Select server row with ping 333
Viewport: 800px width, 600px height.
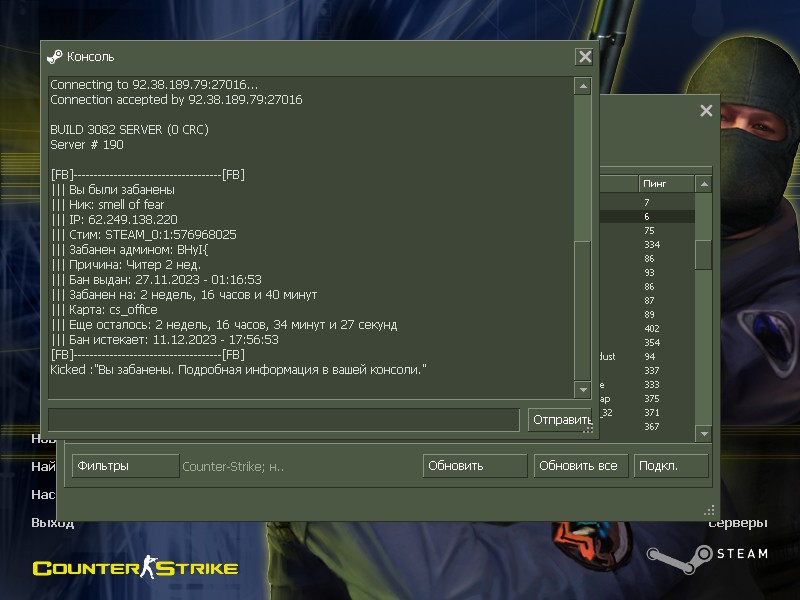tap(647, 384)
